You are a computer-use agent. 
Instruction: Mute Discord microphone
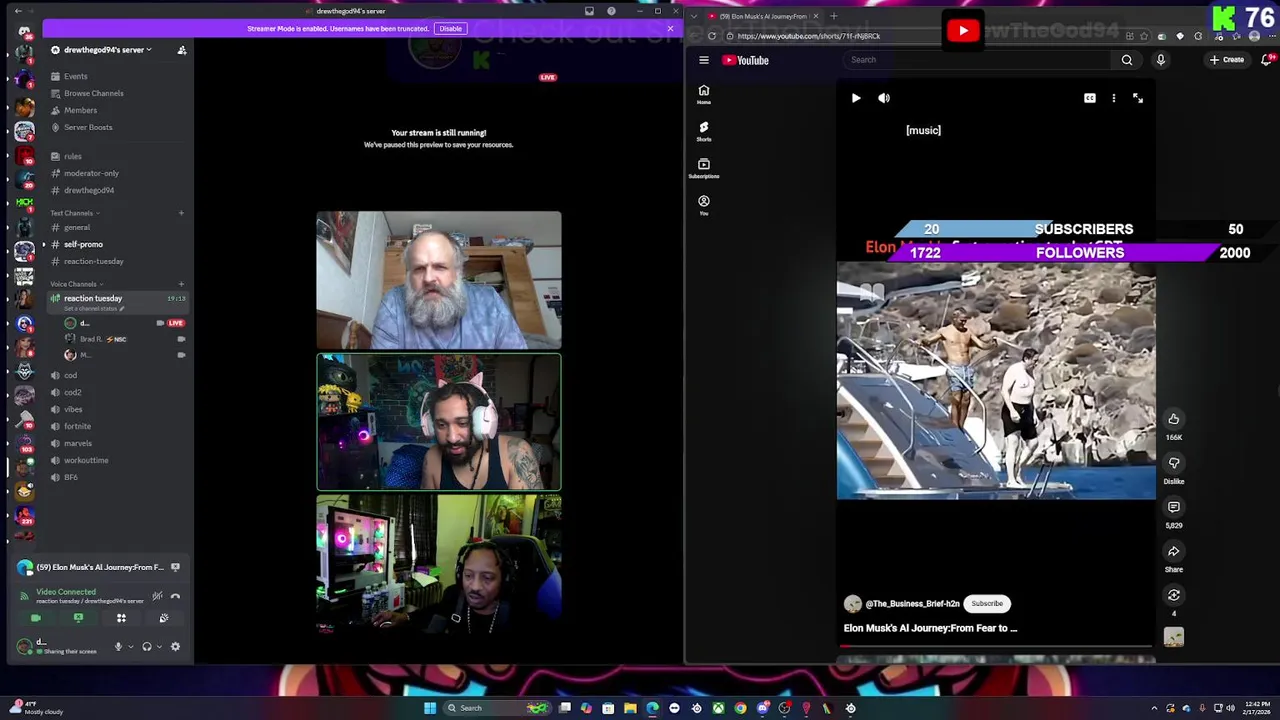coord(118,647)
